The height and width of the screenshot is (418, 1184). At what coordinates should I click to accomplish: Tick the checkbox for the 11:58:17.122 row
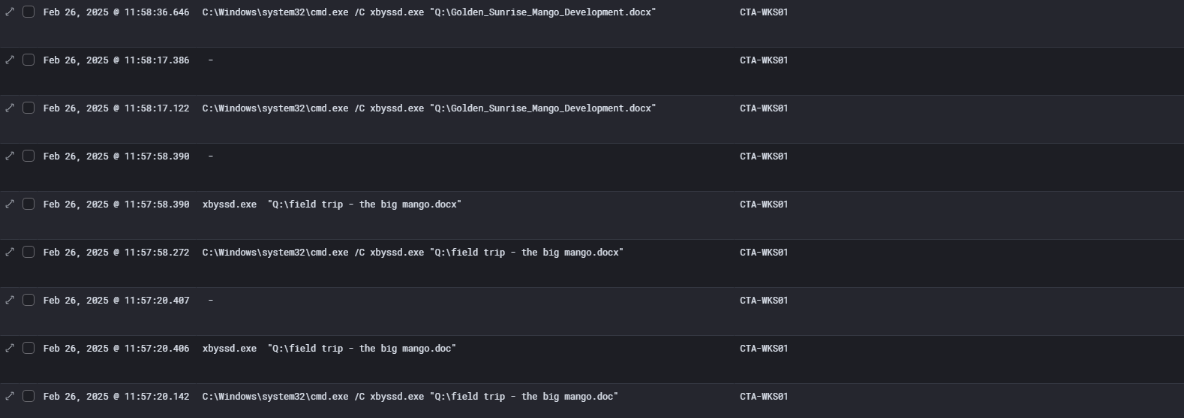pyautogui.click(x=28, y=108)
